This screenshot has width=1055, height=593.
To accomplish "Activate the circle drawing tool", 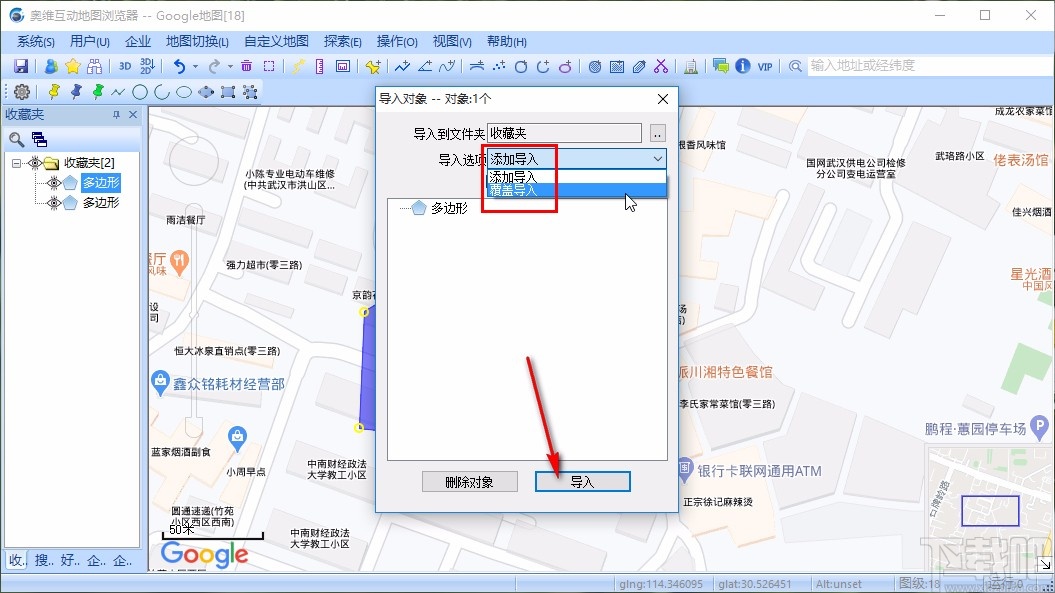I will coord(141,91).
